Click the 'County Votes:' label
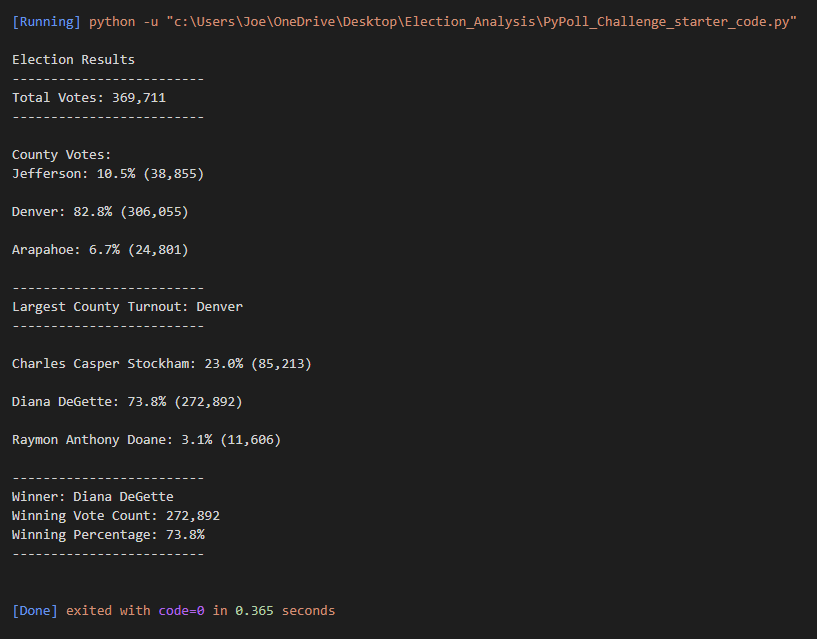Screen dimensions: 817x639 [x=61, y=155]
